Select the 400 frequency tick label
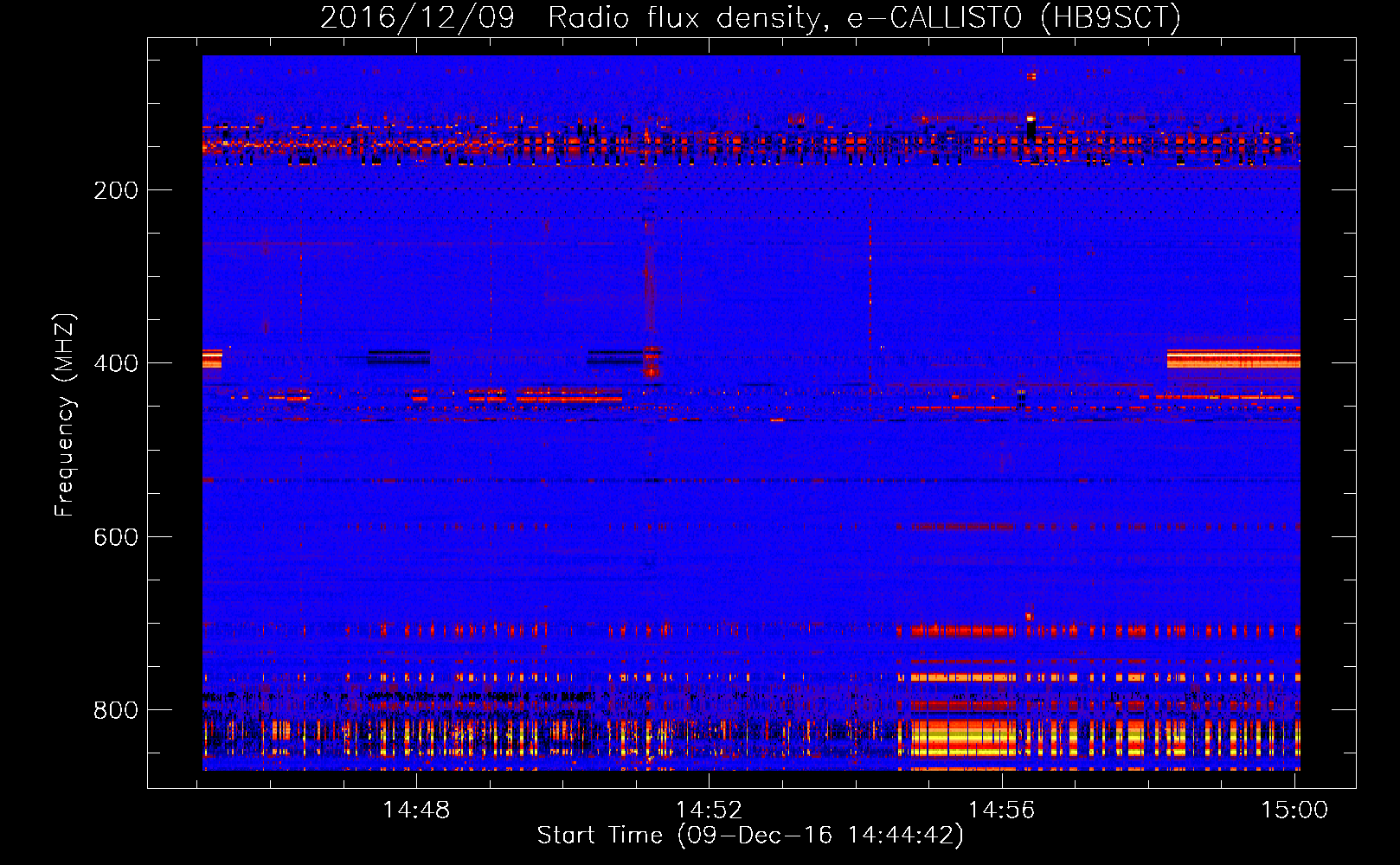The width and height of the screenshot is (1400, 865). click(116, 363)
